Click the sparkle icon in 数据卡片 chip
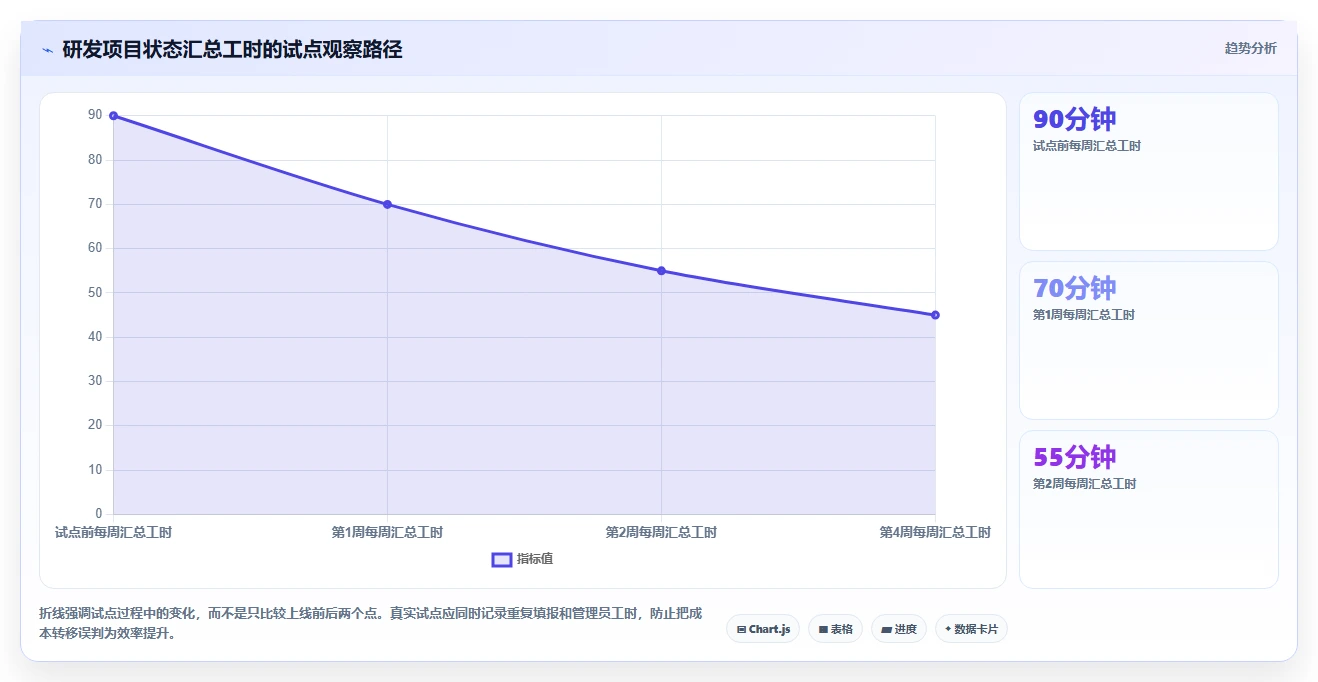Viewport: 1318px width, 682px height. [948, 629]
